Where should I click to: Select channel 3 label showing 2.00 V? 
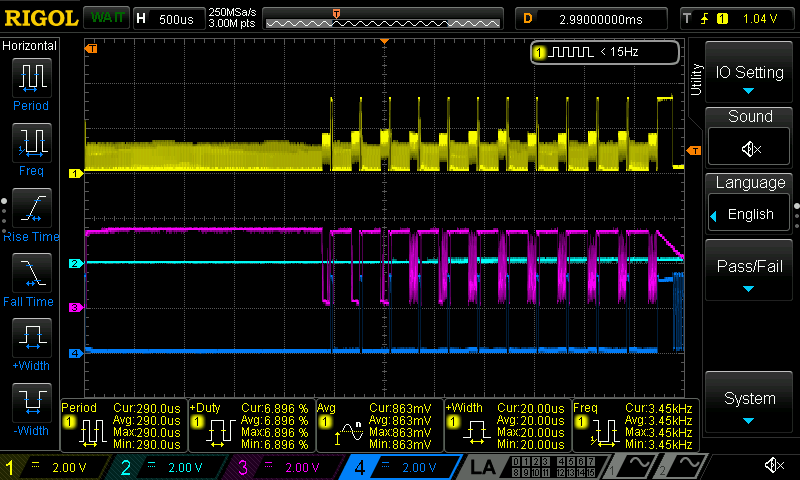click(287, 467)
